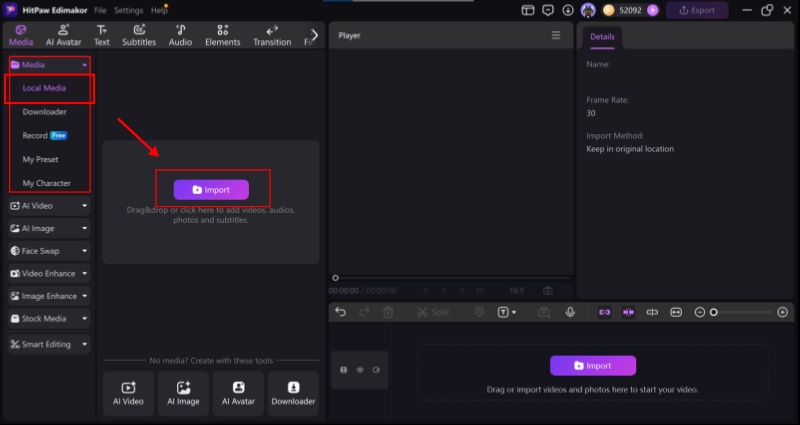
Task: Open My Character in sidebar
Action: [46, 183]
